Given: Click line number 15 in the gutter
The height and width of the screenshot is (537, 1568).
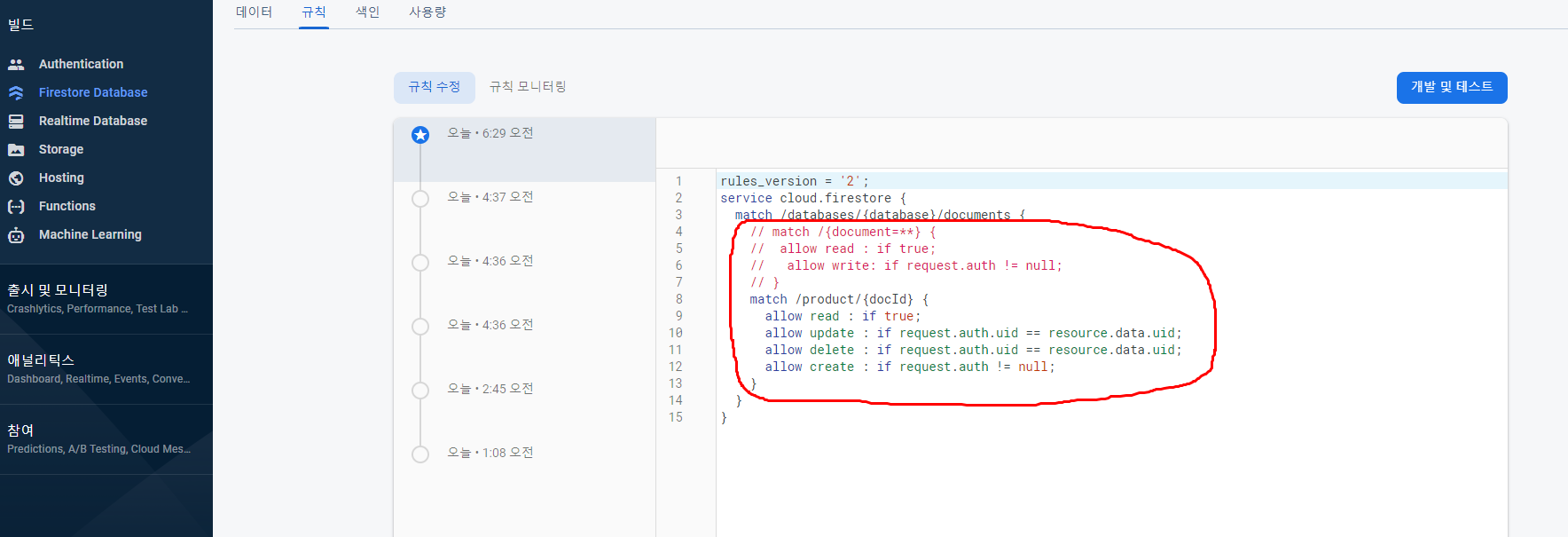Looking at the screenshot, I should pos(676,417).
